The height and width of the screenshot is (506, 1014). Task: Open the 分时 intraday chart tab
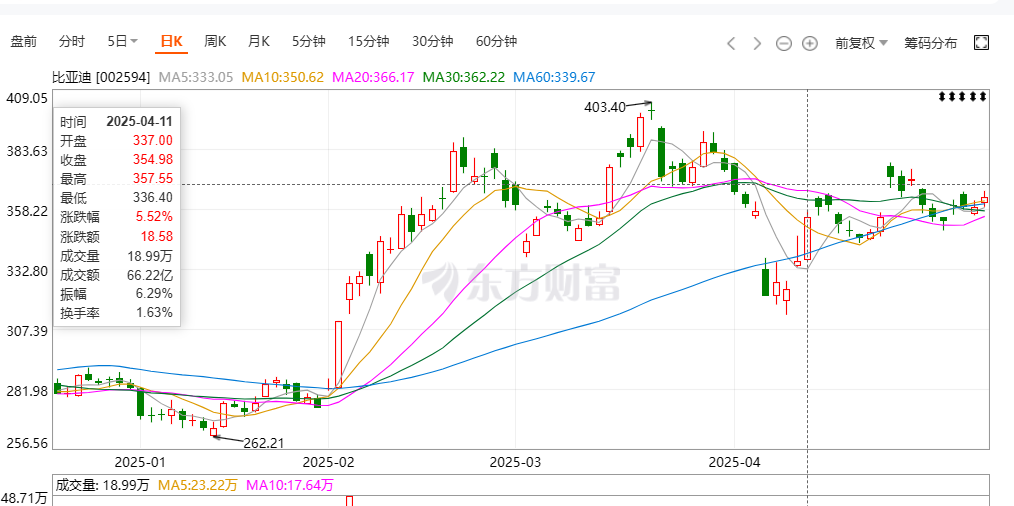point(71,42)
